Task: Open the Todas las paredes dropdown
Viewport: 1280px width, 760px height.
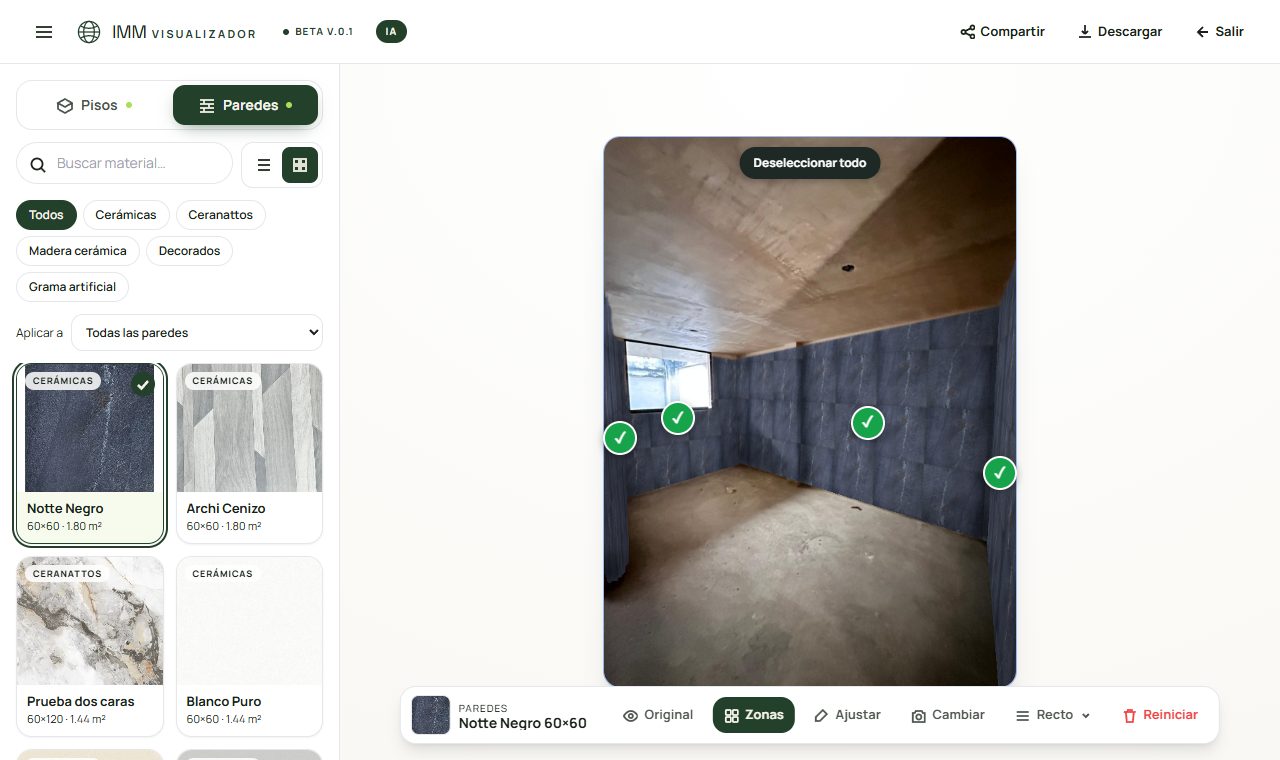Action: 197,333
